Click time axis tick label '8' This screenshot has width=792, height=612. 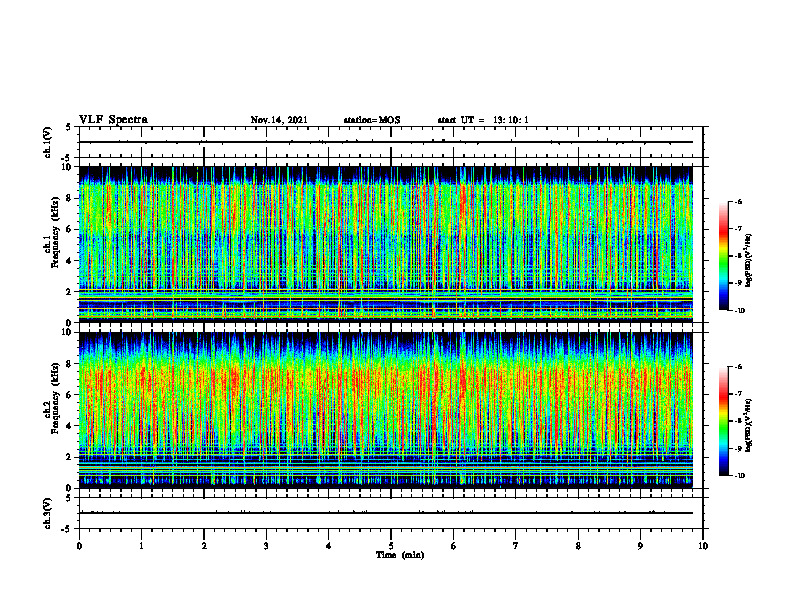[x=578, y=546]
